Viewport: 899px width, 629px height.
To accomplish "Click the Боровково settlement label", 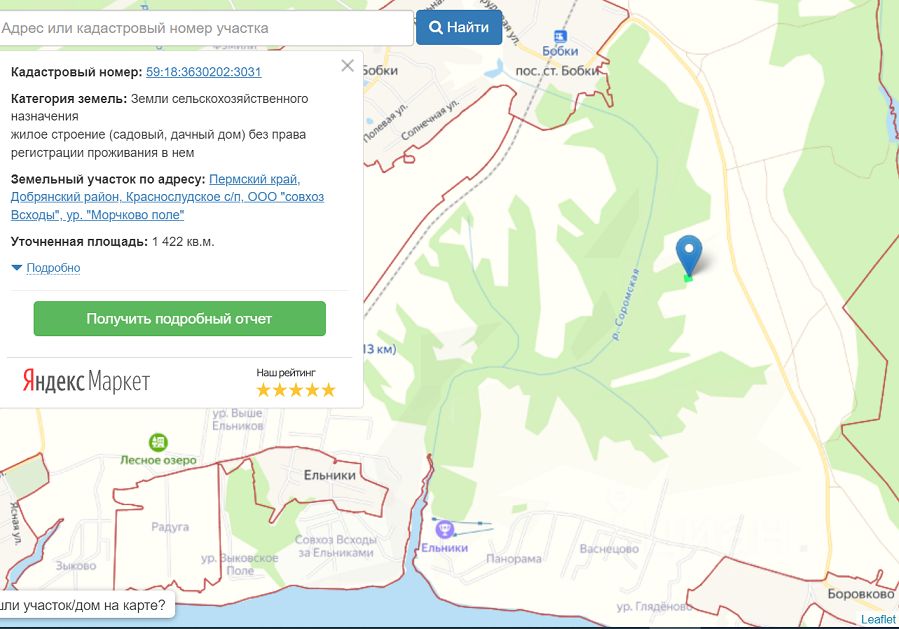I will (861, 594).
